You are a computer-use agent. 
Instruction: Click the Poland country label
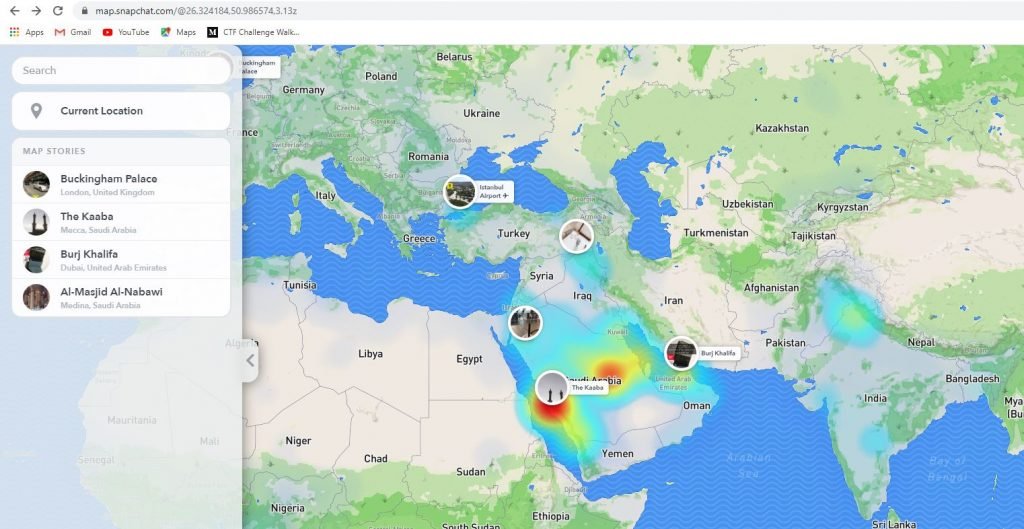coord(381,76)
